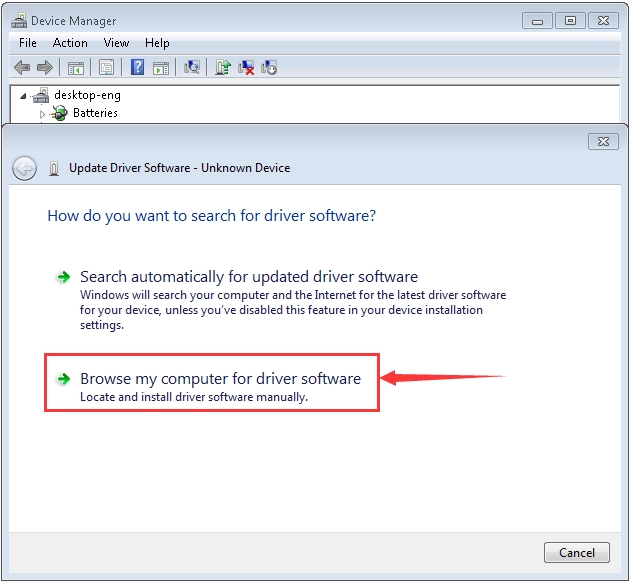Select the desktop-eng tree item label
Image resolution: width=631 pixels, height=584 pixels.
[x=87, y=95]
